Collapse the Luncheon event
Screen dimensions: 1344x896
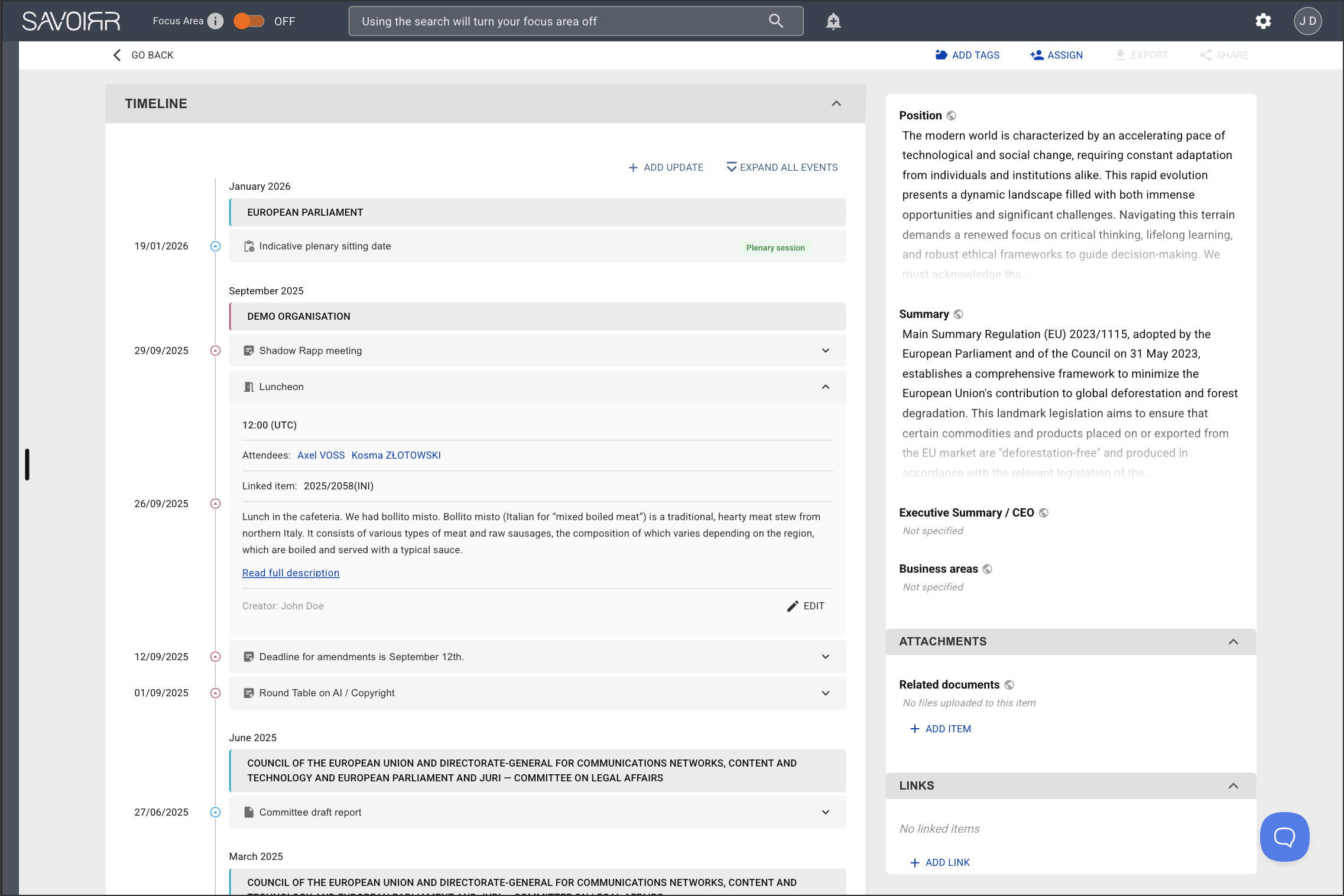coord(825,387)
